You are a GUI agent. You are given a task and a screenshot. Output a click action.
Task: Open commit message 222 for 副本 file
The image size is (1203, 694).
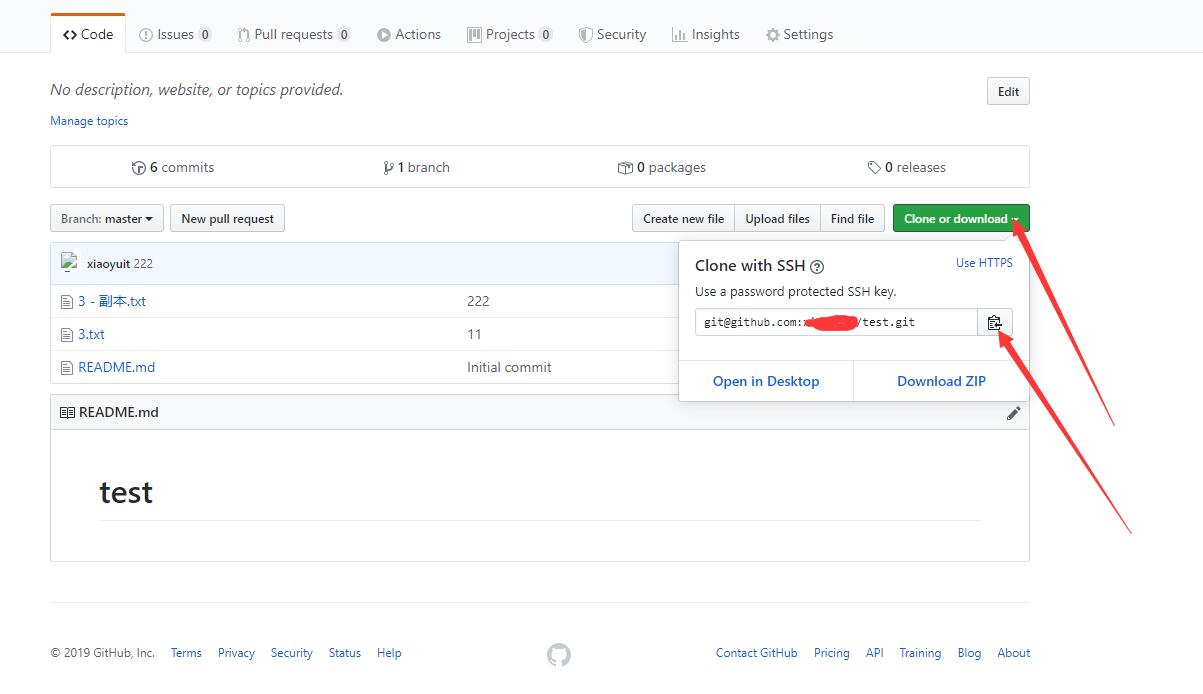coord(478,301)
